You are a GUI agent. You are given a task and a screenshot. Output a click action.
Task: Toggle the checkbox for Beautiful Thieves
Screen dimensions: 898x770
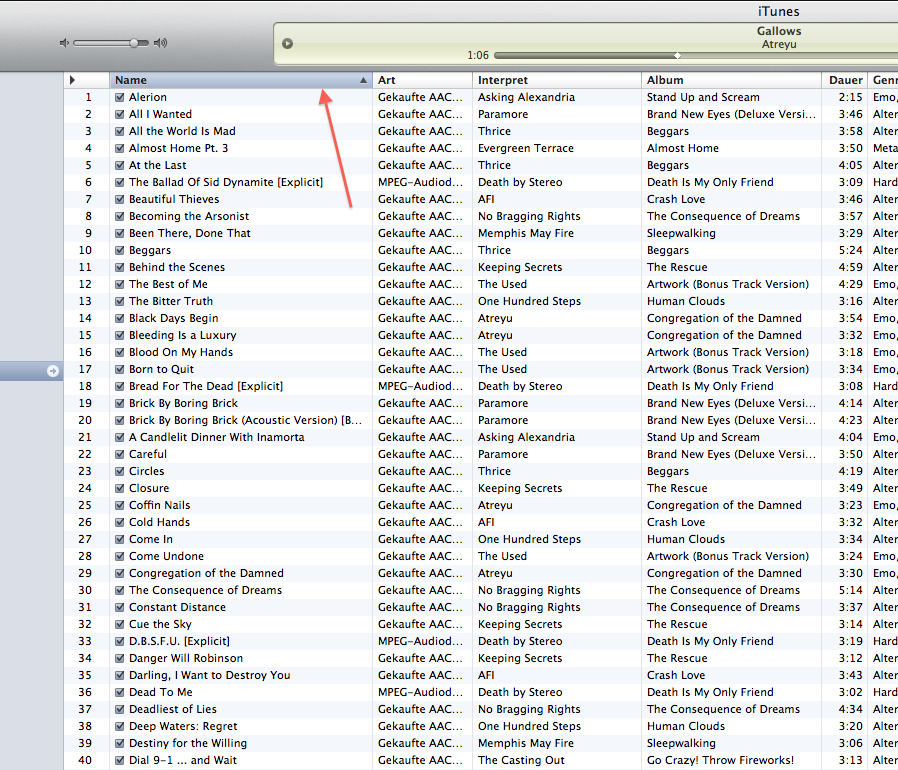[x=120, y=199]
